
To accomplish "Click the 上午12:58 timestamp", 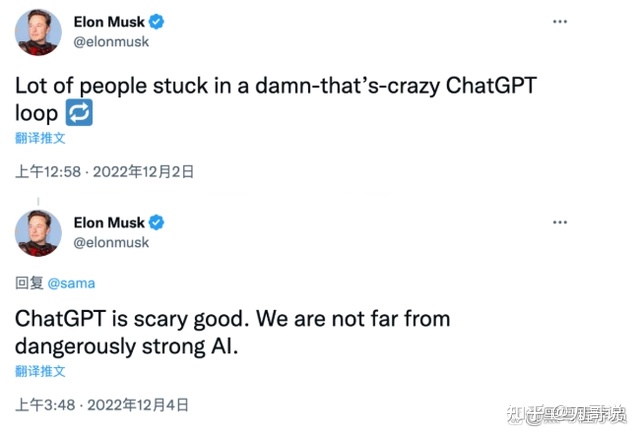I will [x=48, y=172].
